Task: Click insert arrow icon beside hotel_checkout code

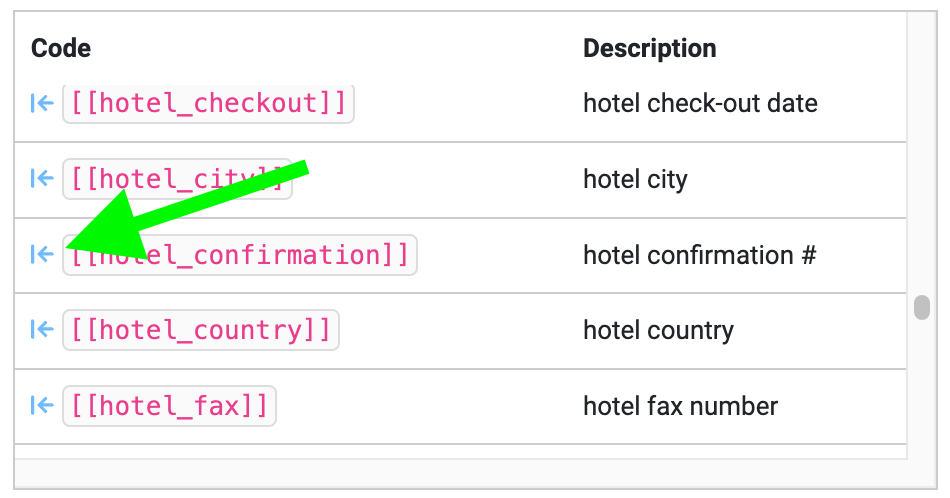Action: click(42, 104)
